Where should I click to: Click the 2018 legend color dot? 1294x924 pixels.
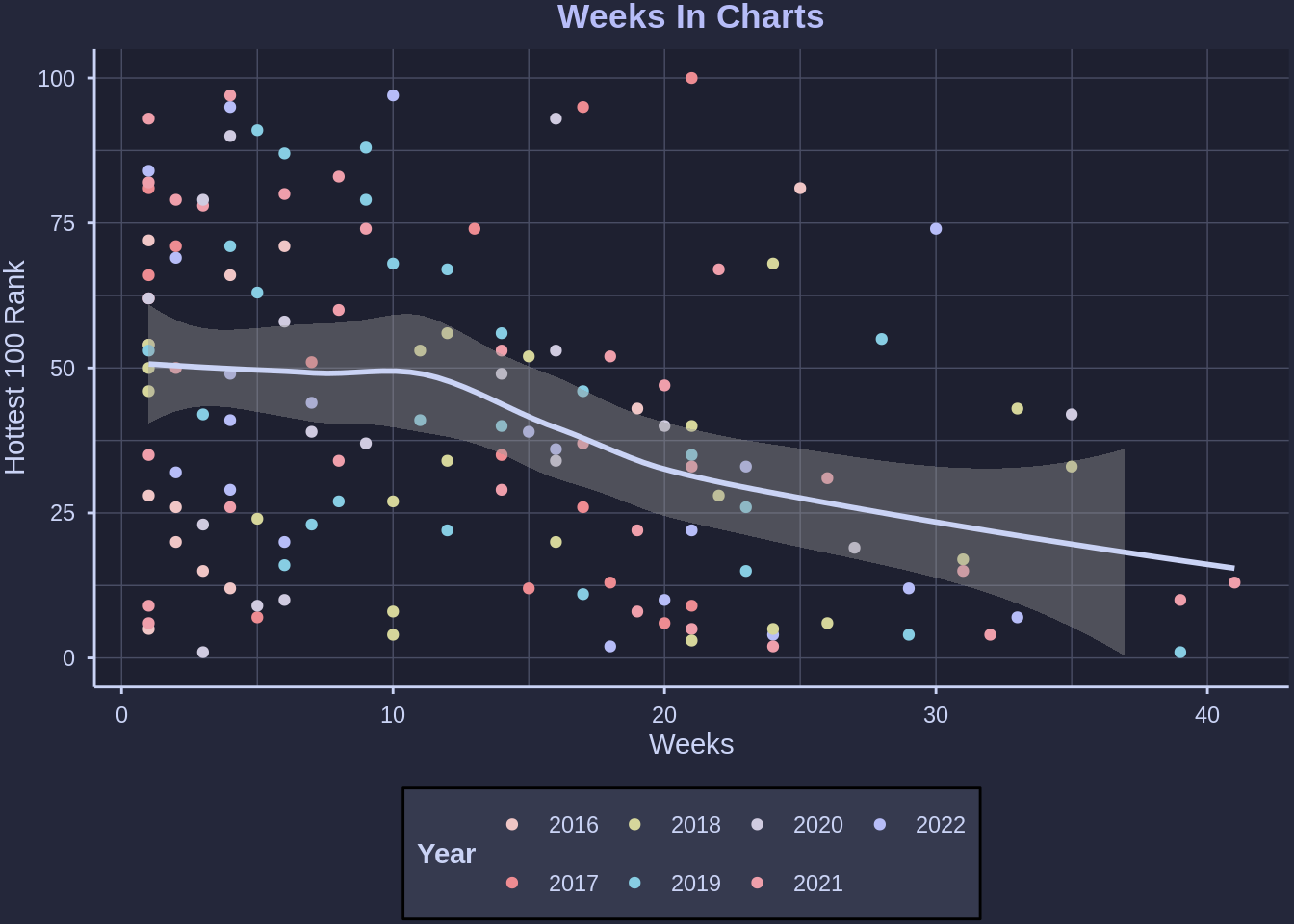pos(634,824)
